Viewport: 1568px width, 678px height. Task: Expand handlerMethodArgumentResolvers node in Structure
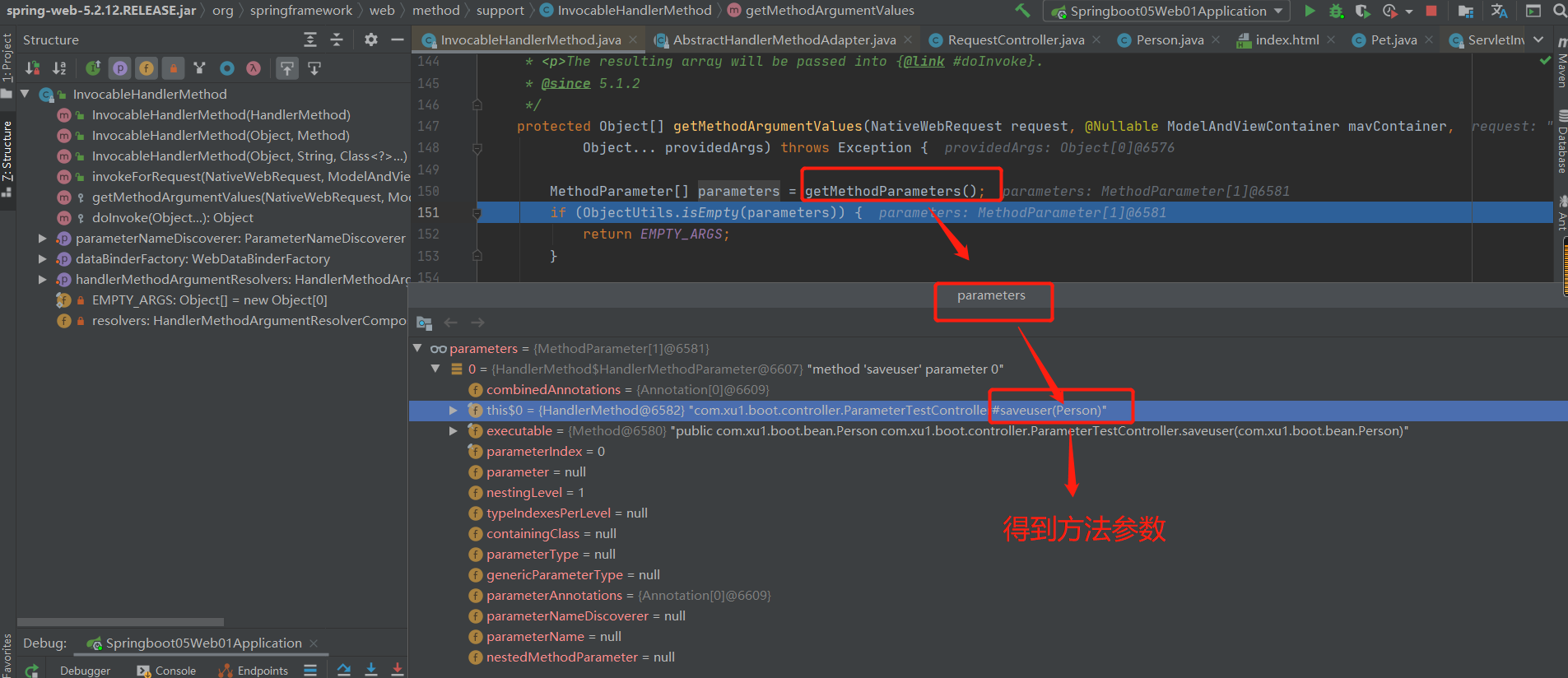[x=42, y=279]
